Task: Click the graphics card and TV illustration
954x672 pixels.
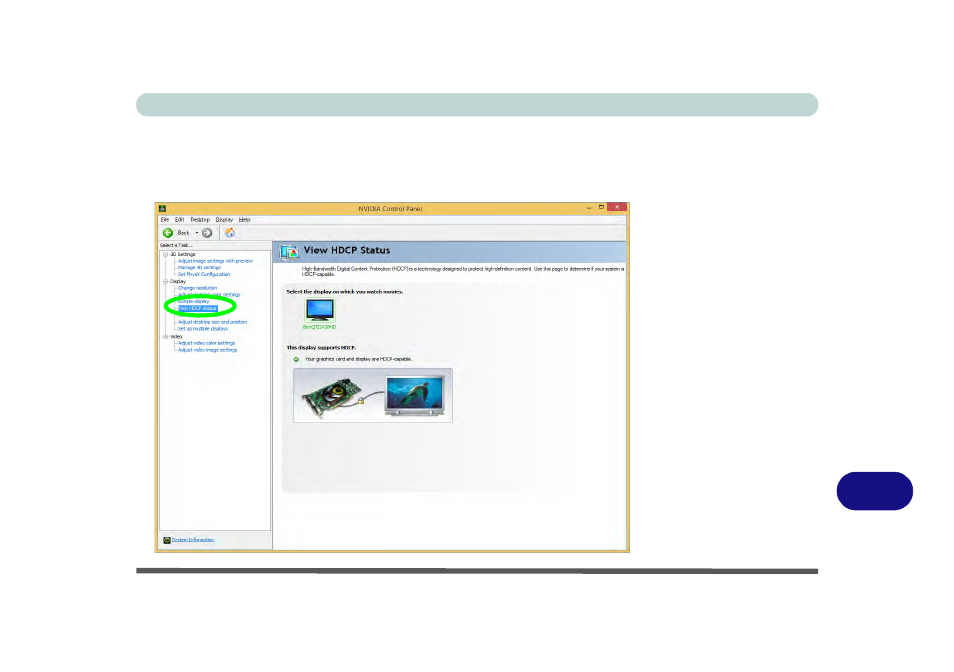Action: (373, 395)
